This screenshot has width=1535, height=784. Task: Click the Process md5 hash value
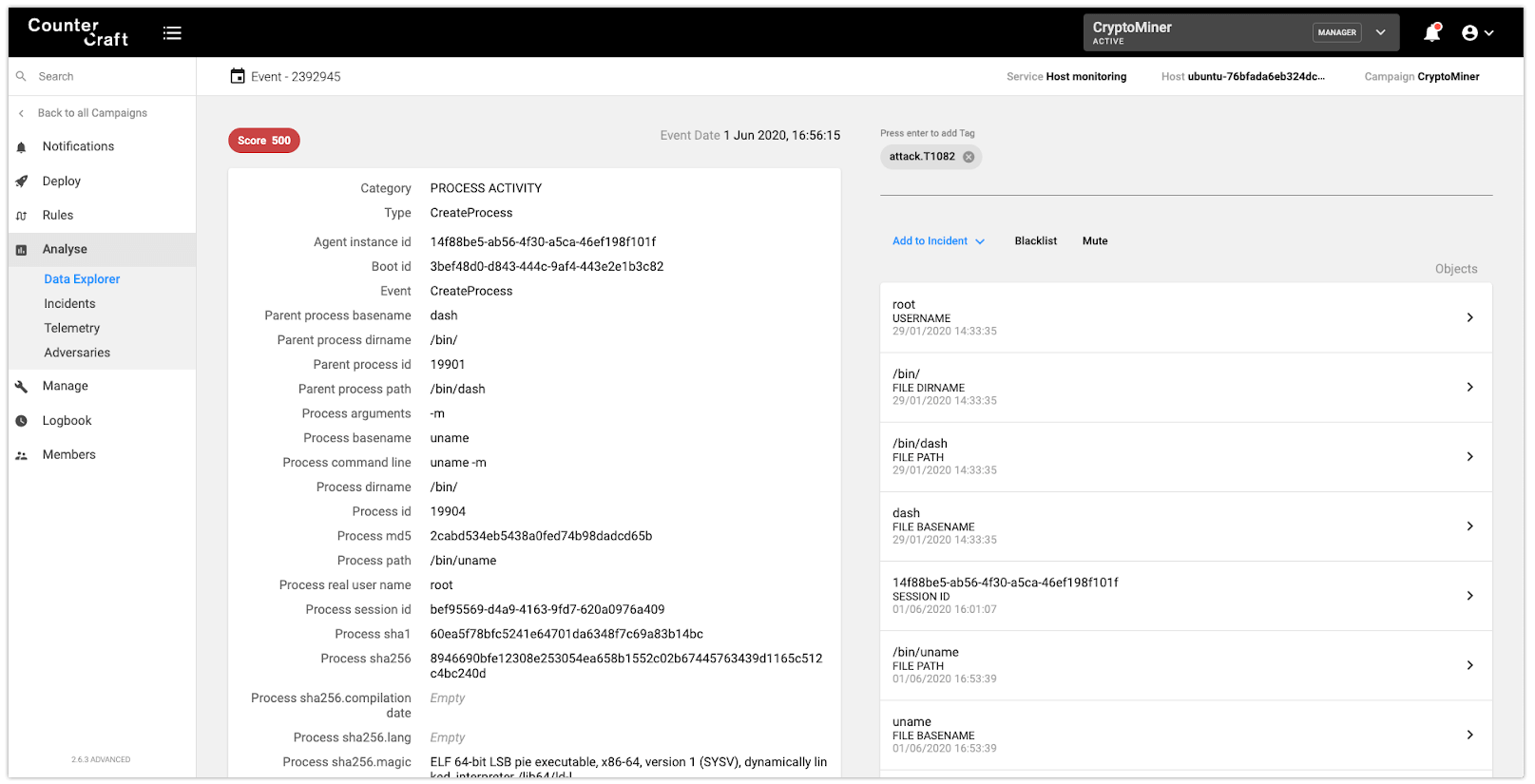point(541,536)
